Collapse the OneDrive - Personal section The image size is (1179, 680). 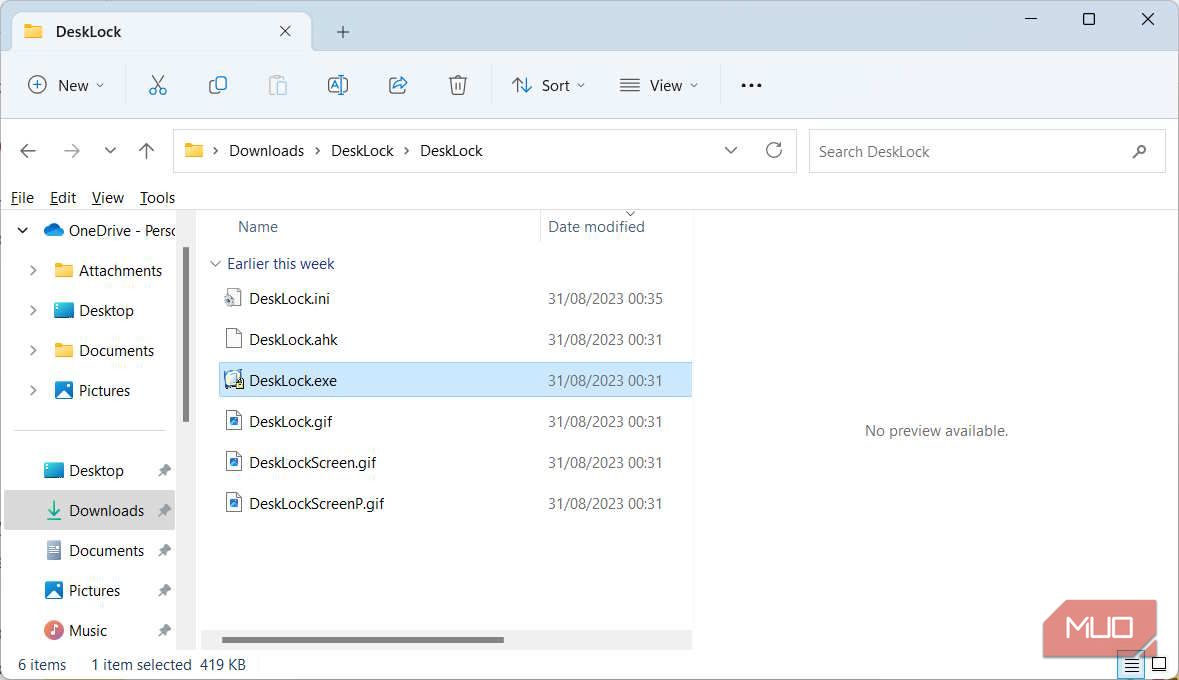click(x=22, y=229)
